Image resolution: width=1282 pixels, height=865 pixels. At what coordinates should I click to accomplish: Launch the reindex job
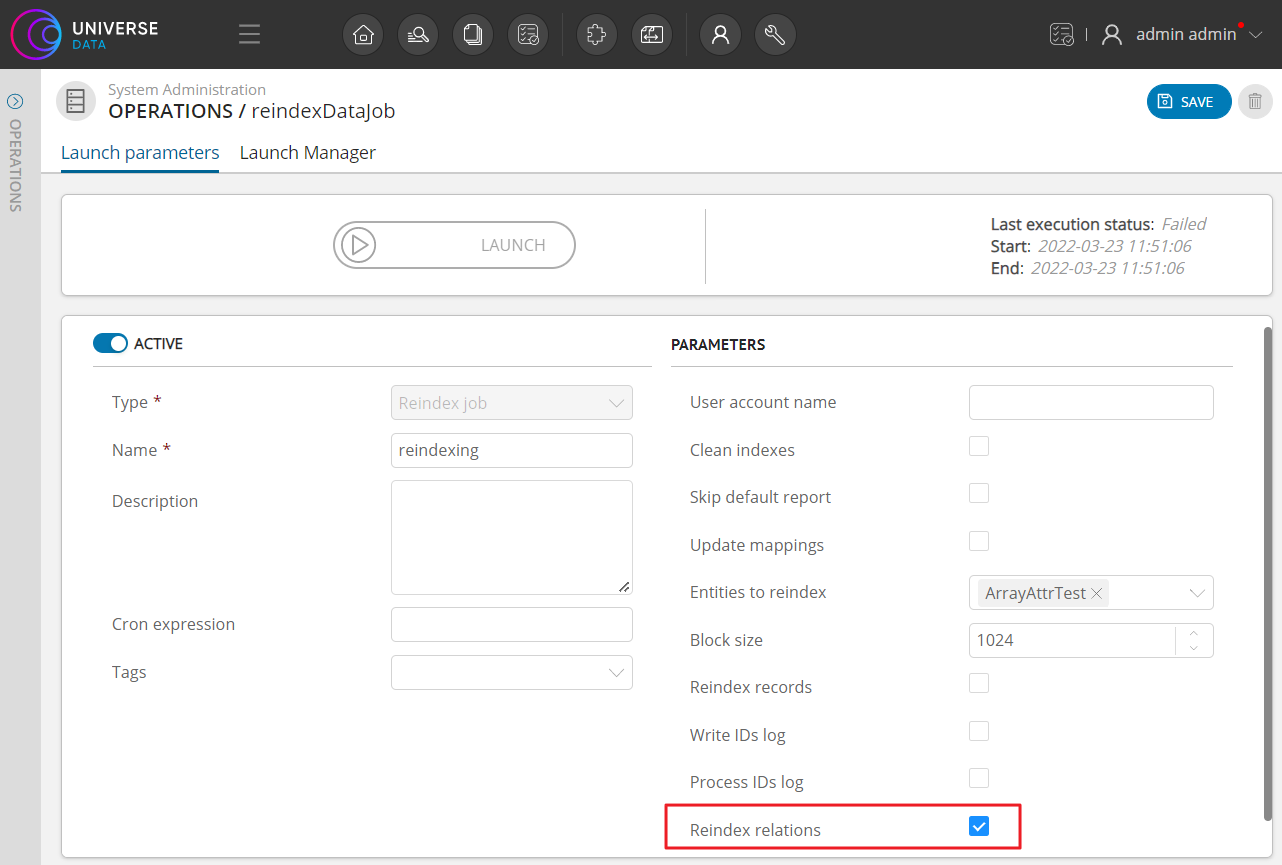tap(454, 245)
